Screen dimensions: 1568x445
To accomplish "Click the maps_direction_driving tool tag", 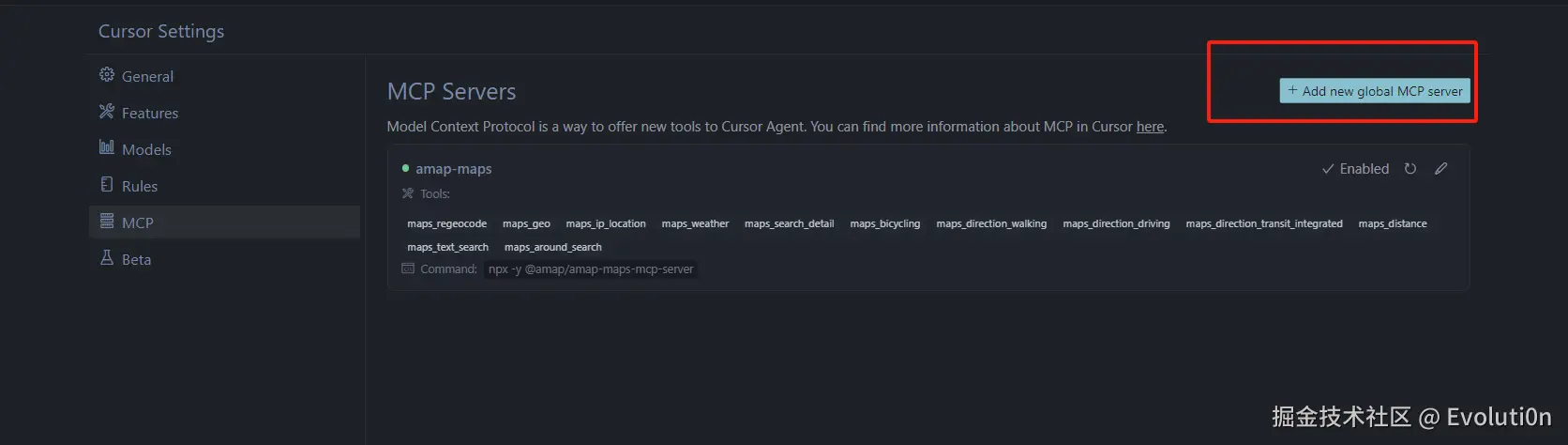I will coord(1116,223).
